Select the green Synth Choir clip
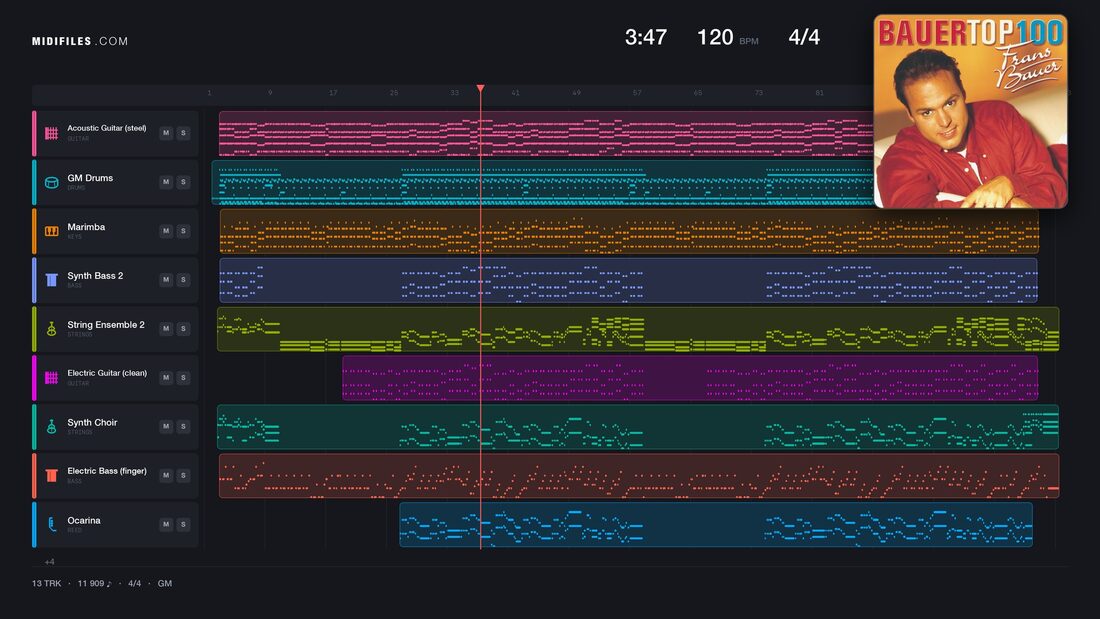Viewport: 1100px width, 619px height. 638,427
